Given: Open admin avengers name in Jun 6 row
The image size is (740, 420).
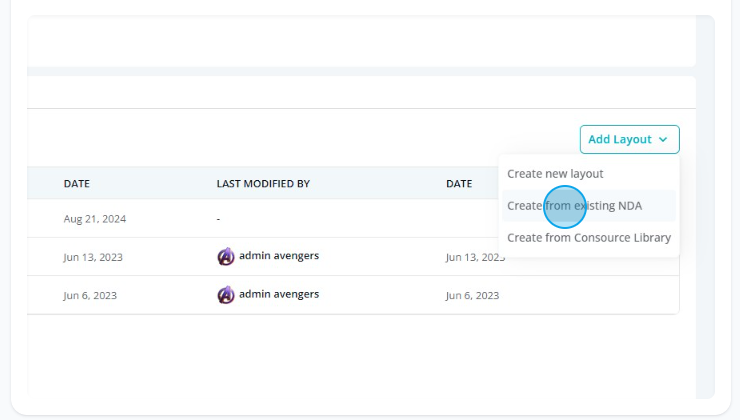Looking at the screenshot, I should (279, 294).
